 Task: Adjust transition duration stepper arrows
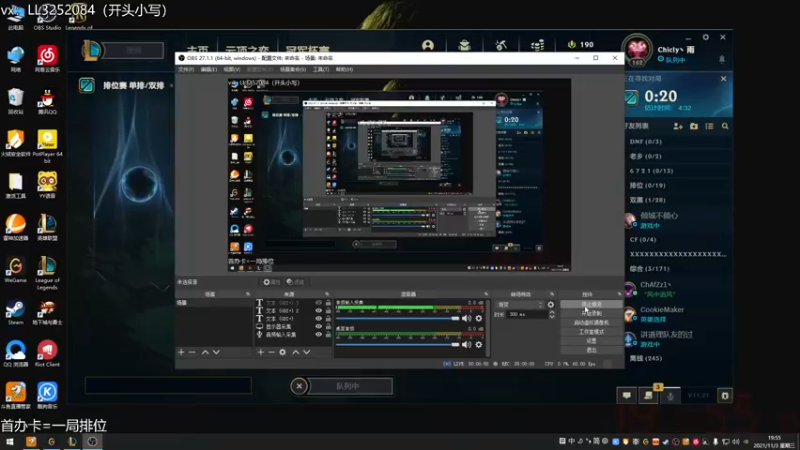click(x=552, y=315)
